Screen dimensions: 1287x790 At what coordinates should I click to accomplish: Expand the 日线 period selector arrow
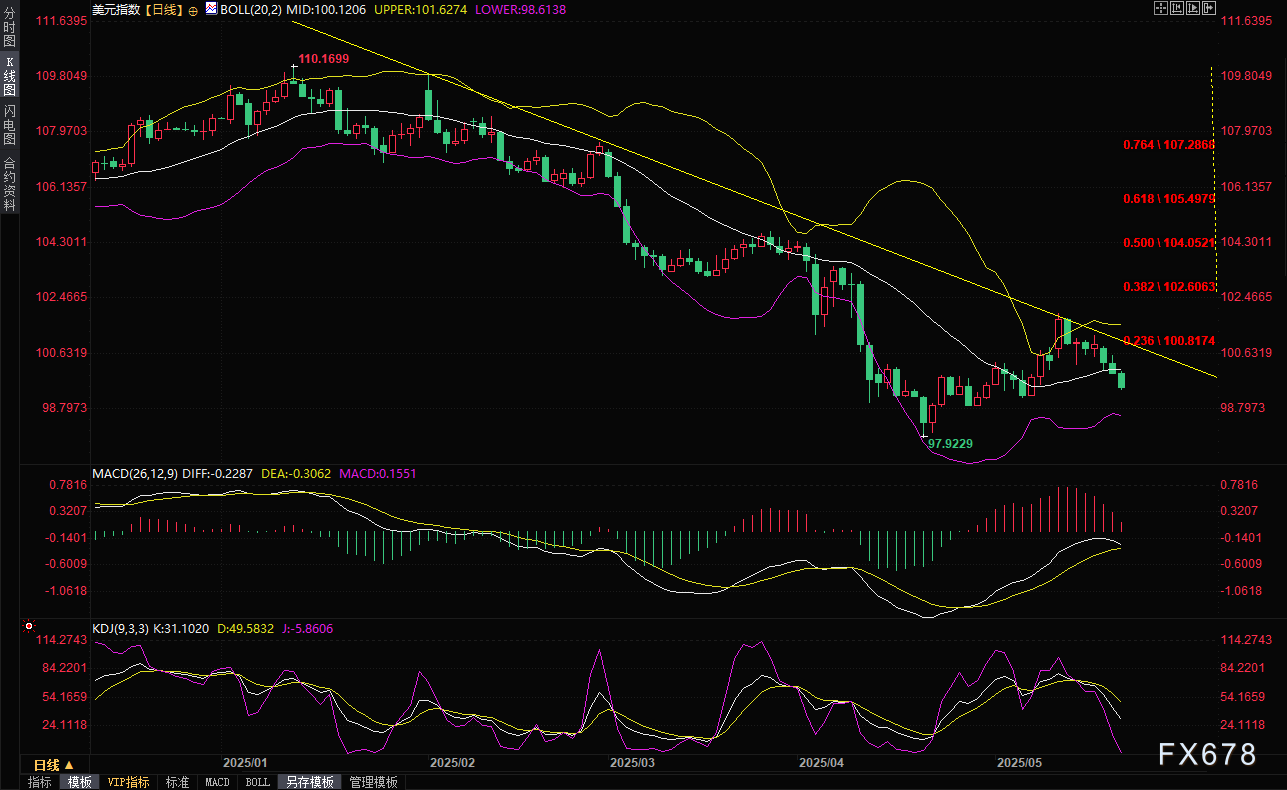coord(69,764)
